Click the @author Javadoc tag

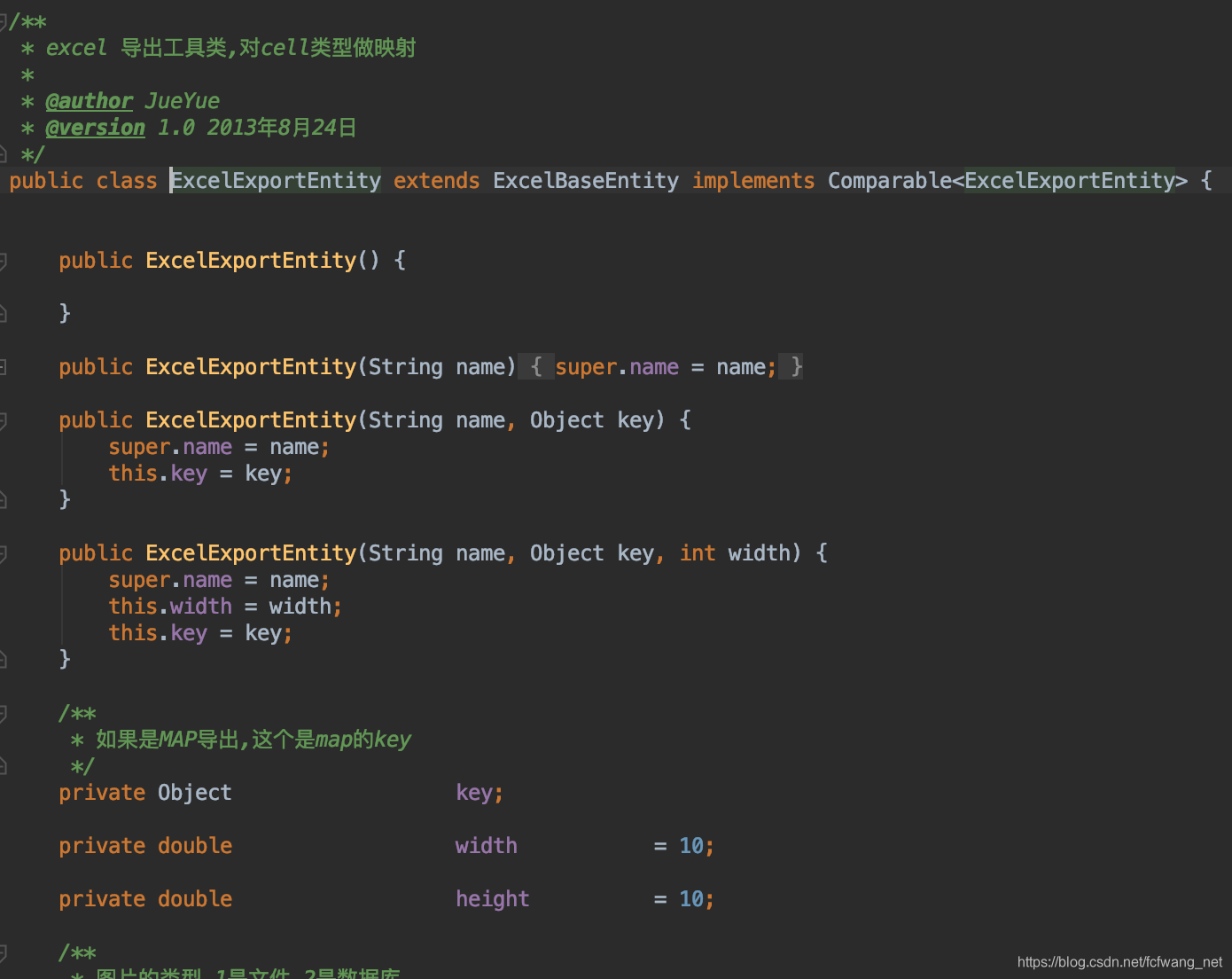(x=89, y=101)
